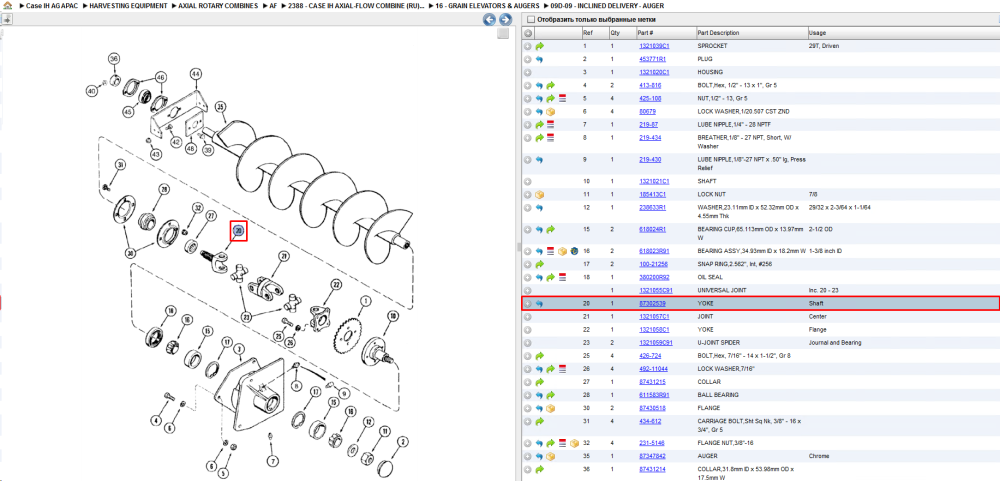Image resolution: width=1000 pixels, height=481 pixels.
Task: Click the box icon on LOCK NUT row
Action: (x=540, y=195)
